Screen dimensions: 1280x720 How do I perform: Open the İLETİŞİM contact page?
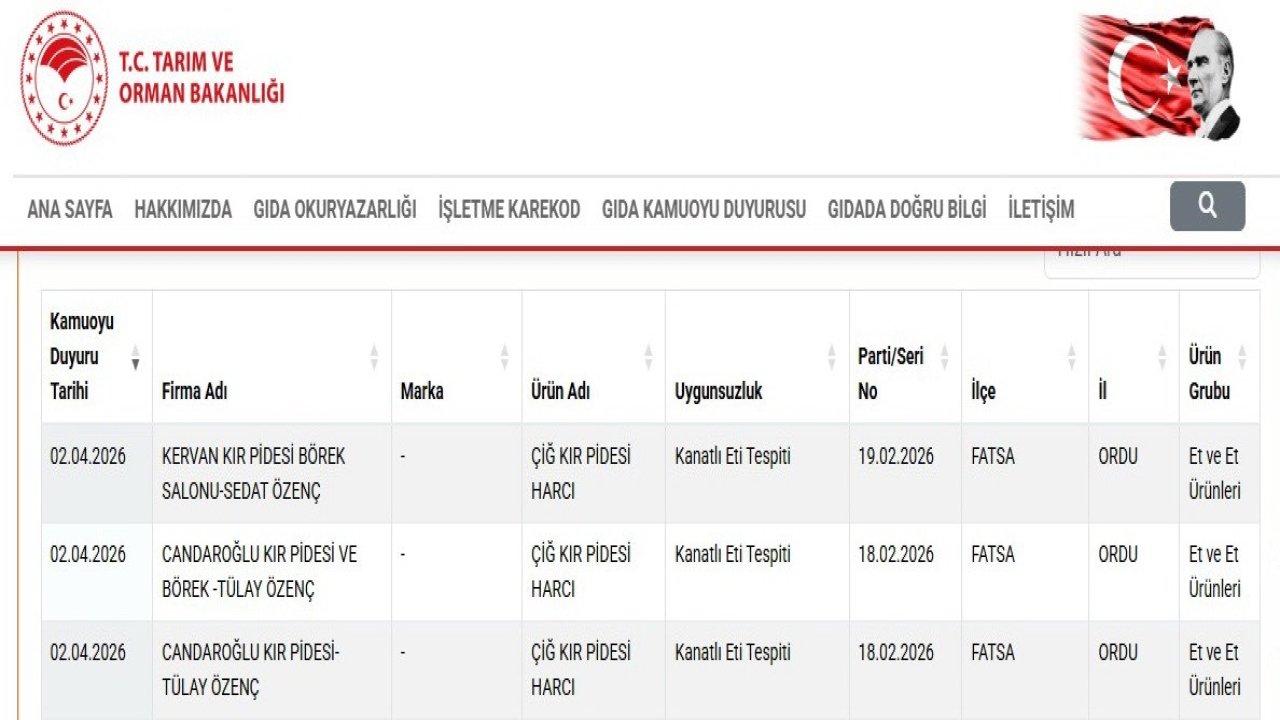pyautogui.click(x=1041, y=209)
